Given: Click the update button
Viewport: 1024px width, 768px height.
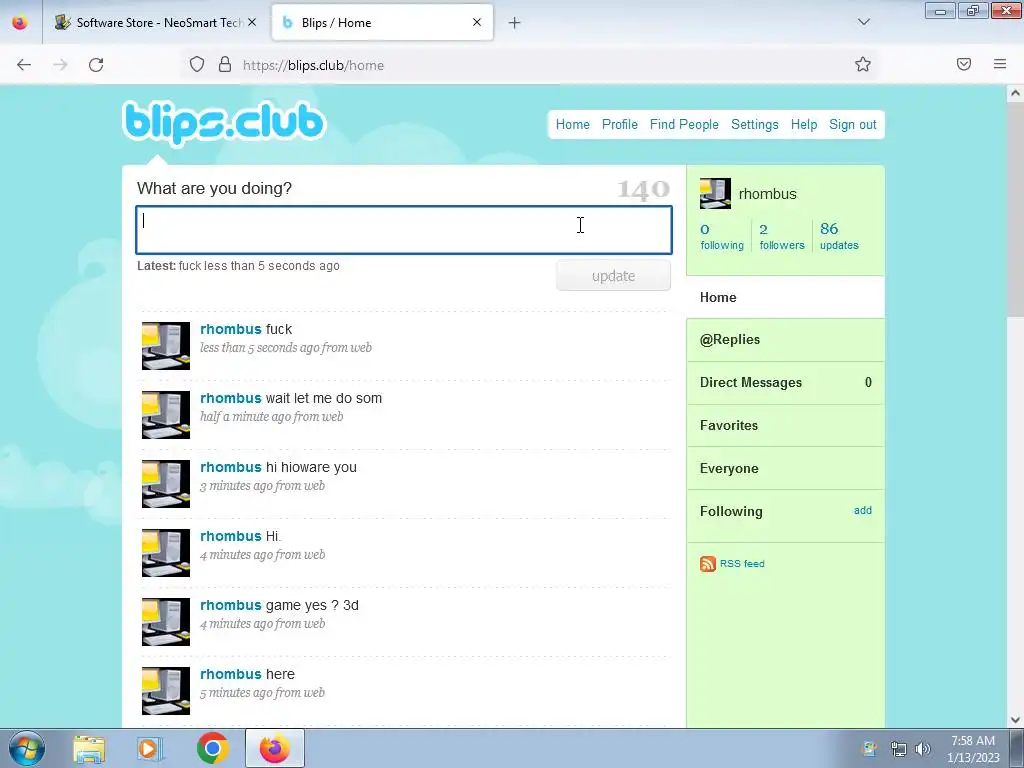Looking at the screenshot, I should [613, 276].
